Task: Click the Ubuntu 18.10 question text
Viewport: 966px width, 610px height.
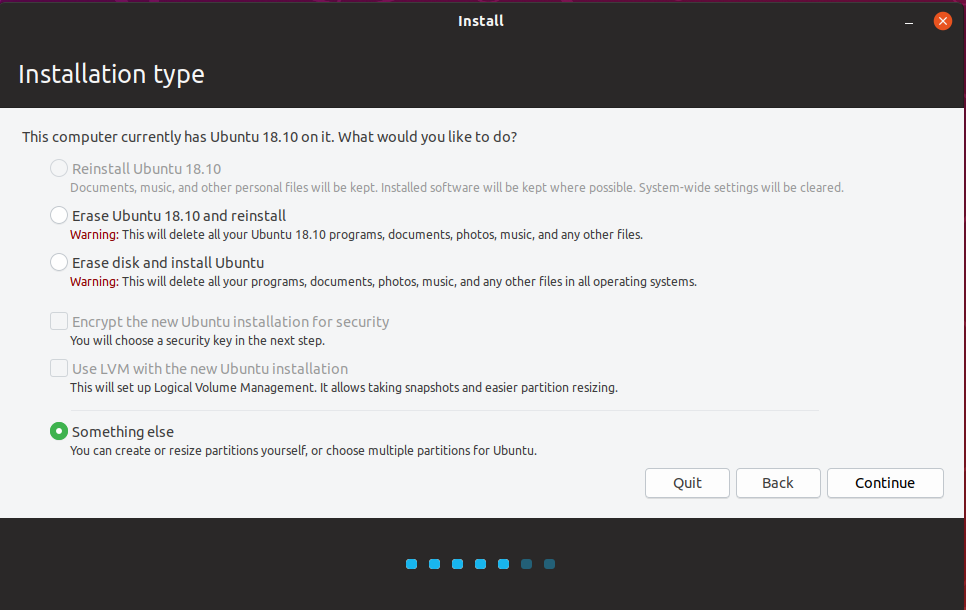Action: (x=269, y=136)
